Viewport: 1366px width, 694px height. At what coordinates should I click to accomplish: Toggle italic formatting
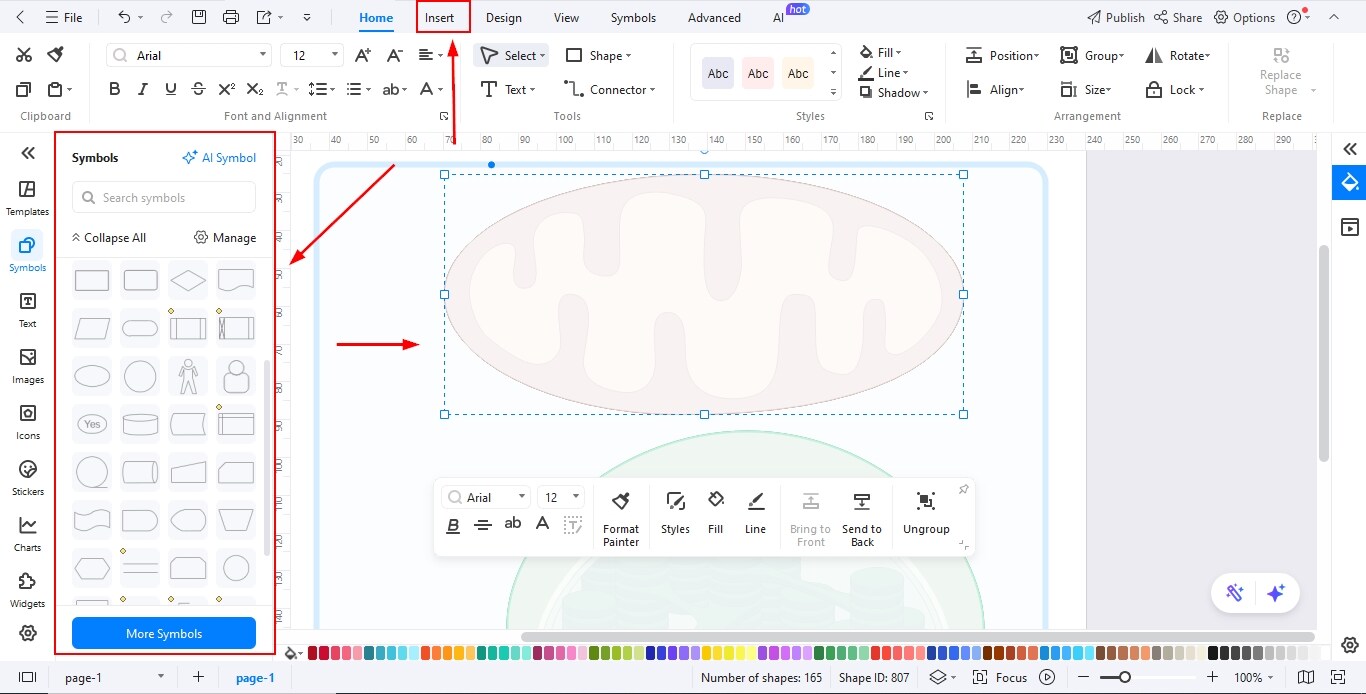[x=142, y=88]
